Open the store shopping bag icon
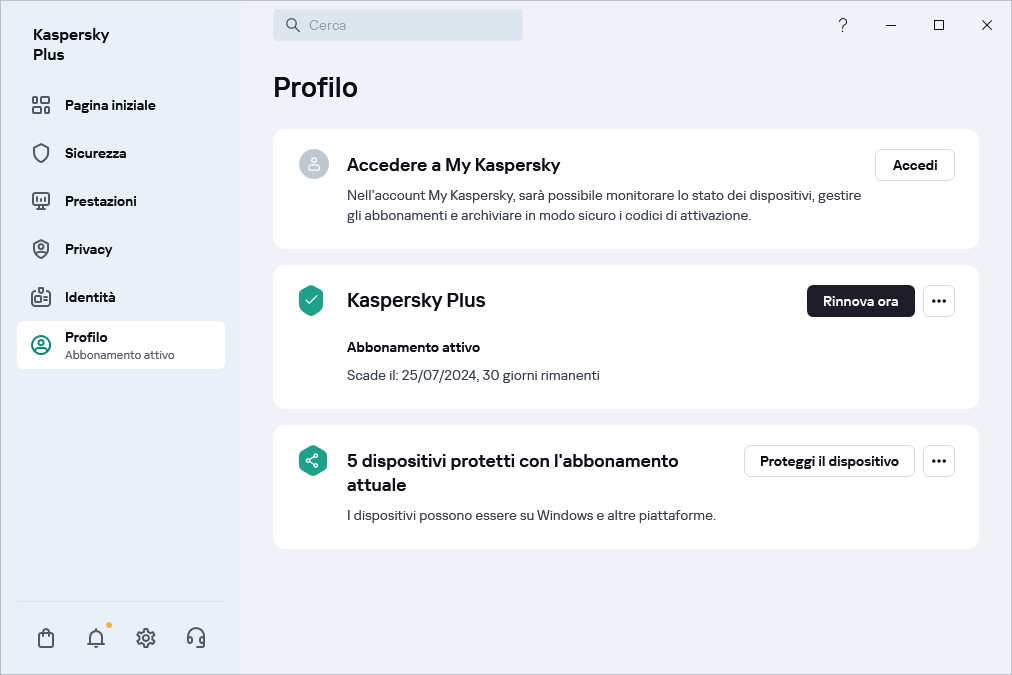The image size is (1012, 675). tap(46, 638)
